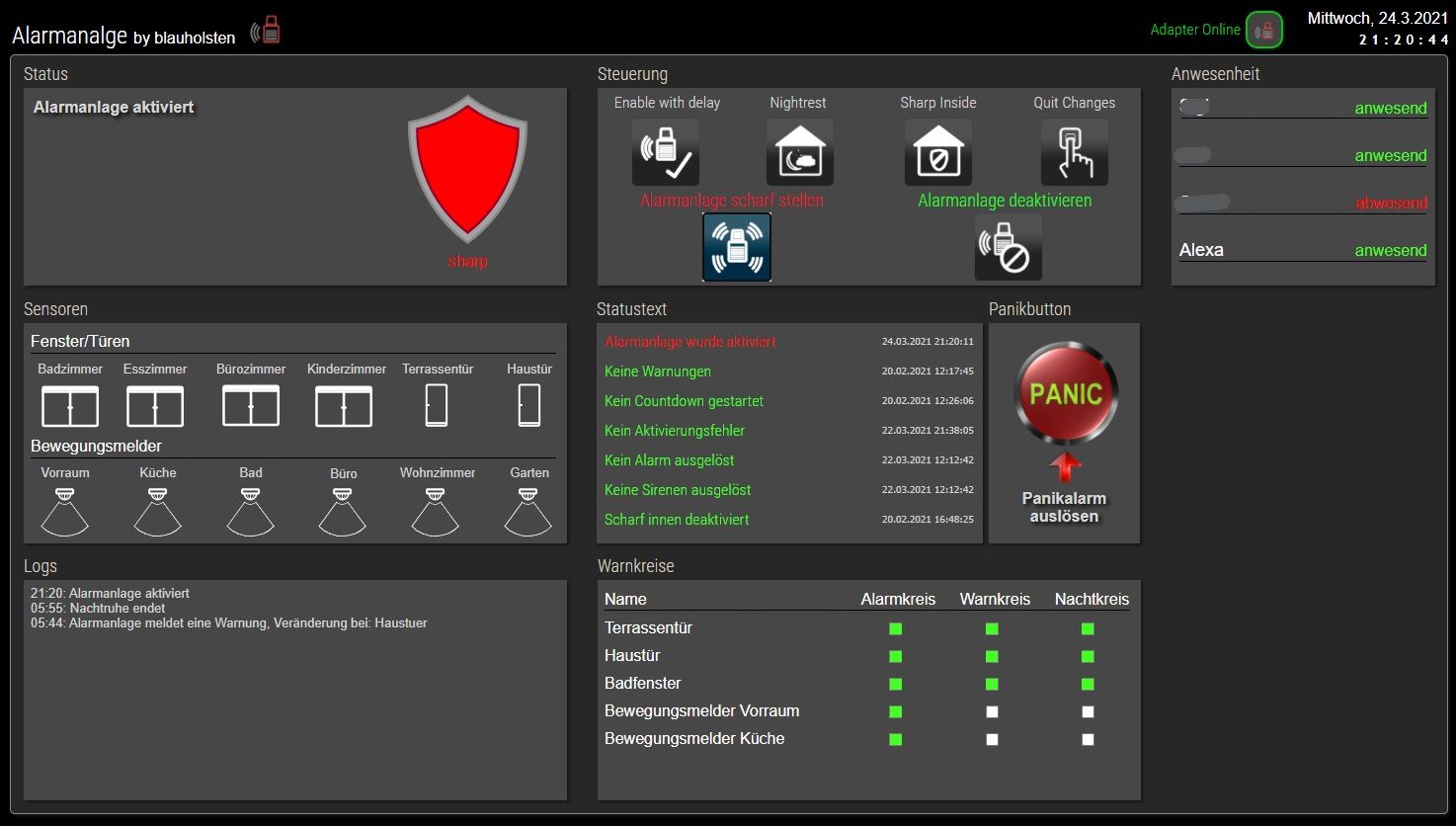Viewport: 1456px width, 826px height.
Task: Toggle Bewegungsmelder Küche Alarmkreis checkbox
Action: click(x=896, y=739)
